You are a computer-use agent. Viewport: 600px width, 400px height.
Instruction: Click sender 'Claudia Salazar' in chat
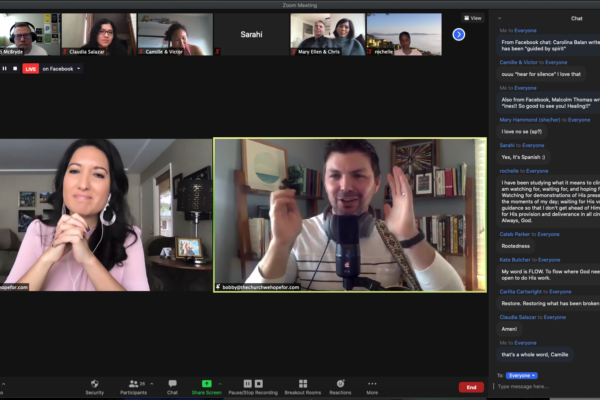[x=517, y=317]
